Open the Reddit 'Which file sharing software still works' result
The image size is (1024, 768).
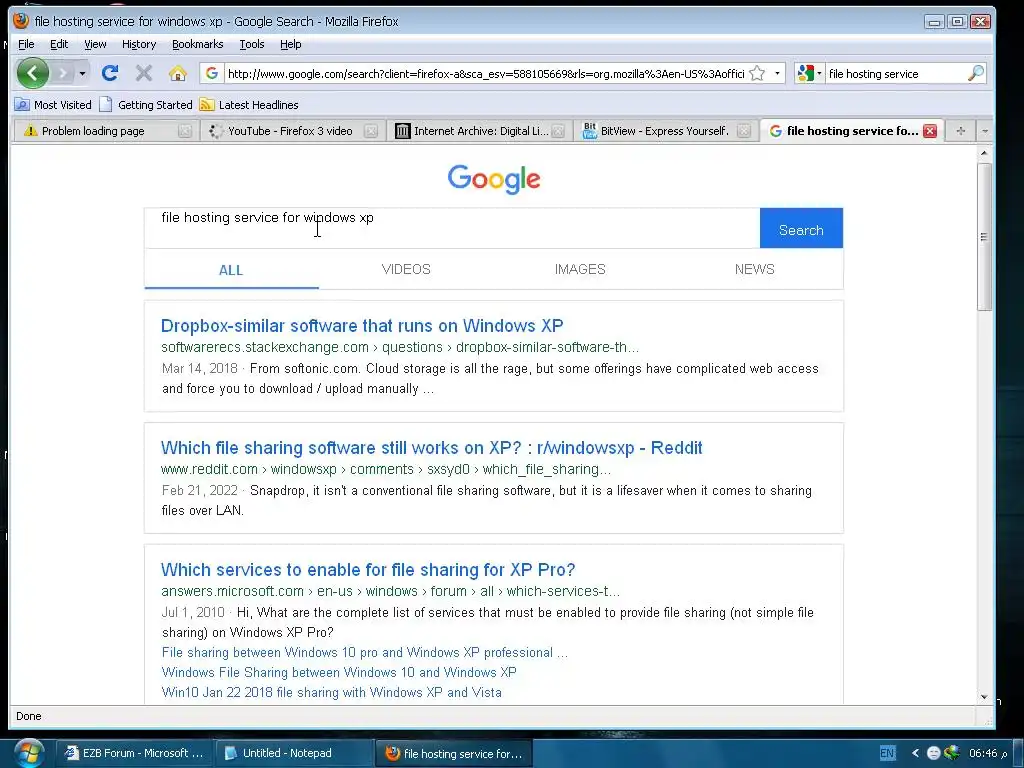point(432,447)
